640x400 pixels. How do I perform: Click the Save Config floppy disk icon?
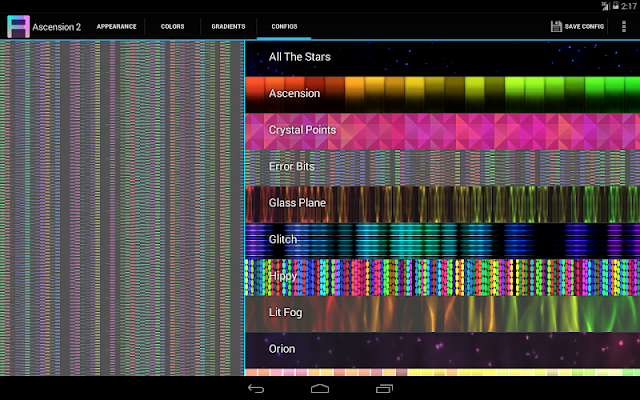[x=556, y=27]
